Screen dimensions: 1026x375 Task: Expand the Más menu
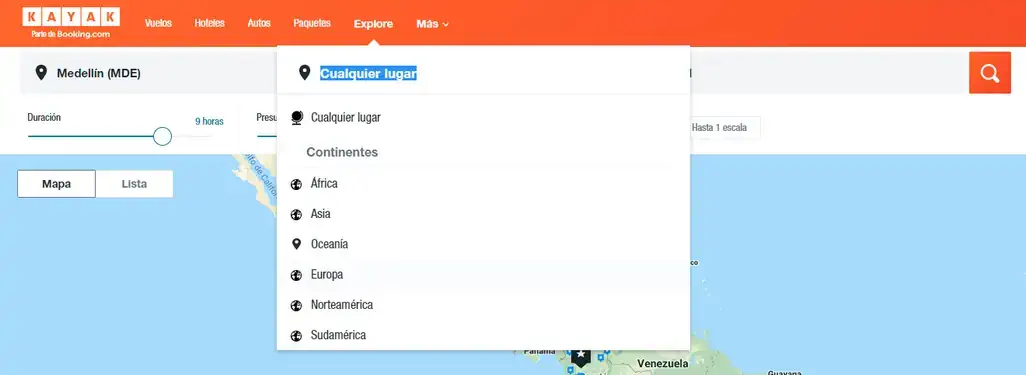[x=433, y=24]
